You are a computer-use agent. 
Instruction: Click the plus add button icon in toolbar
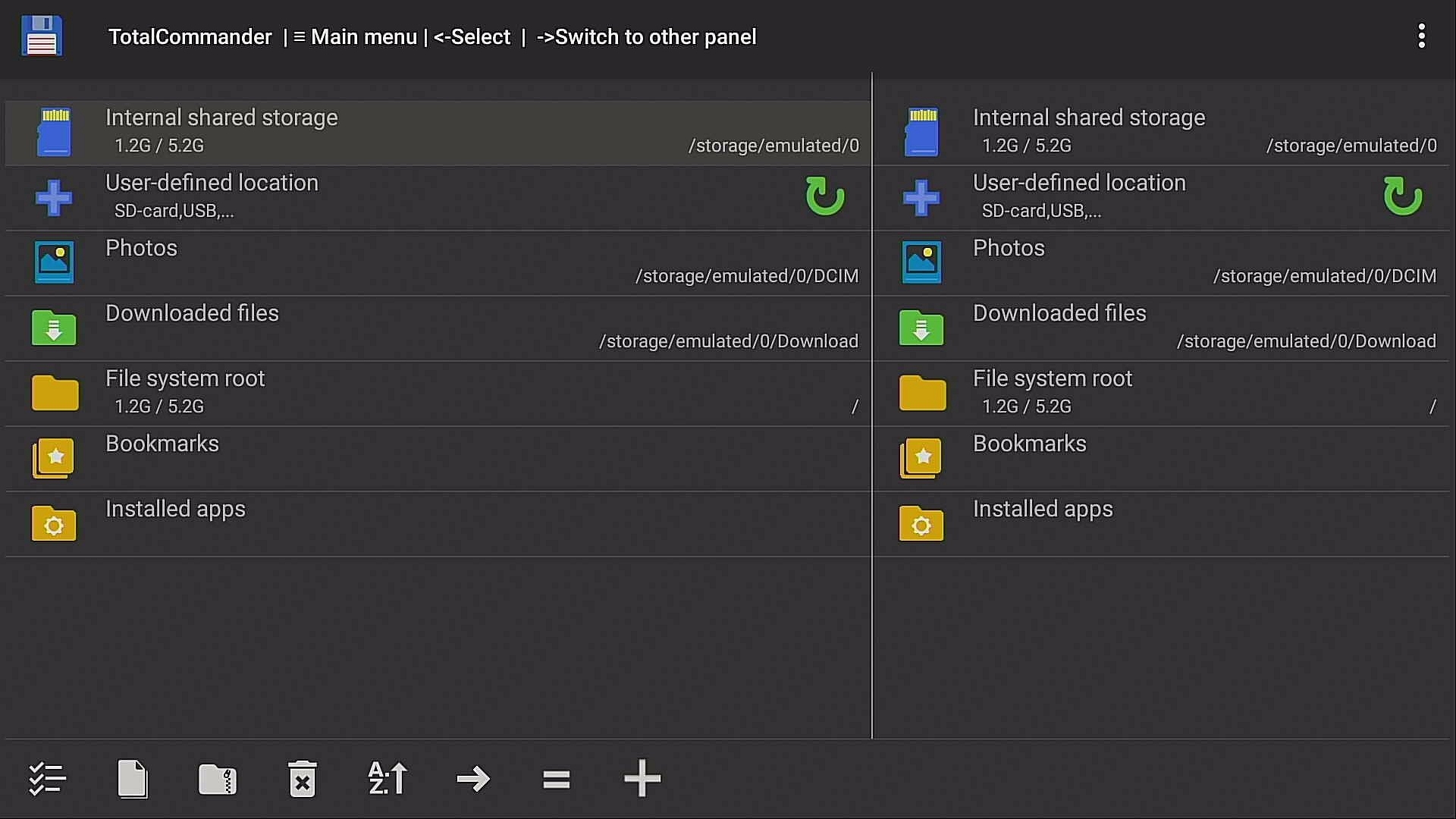tap(642, 779)
